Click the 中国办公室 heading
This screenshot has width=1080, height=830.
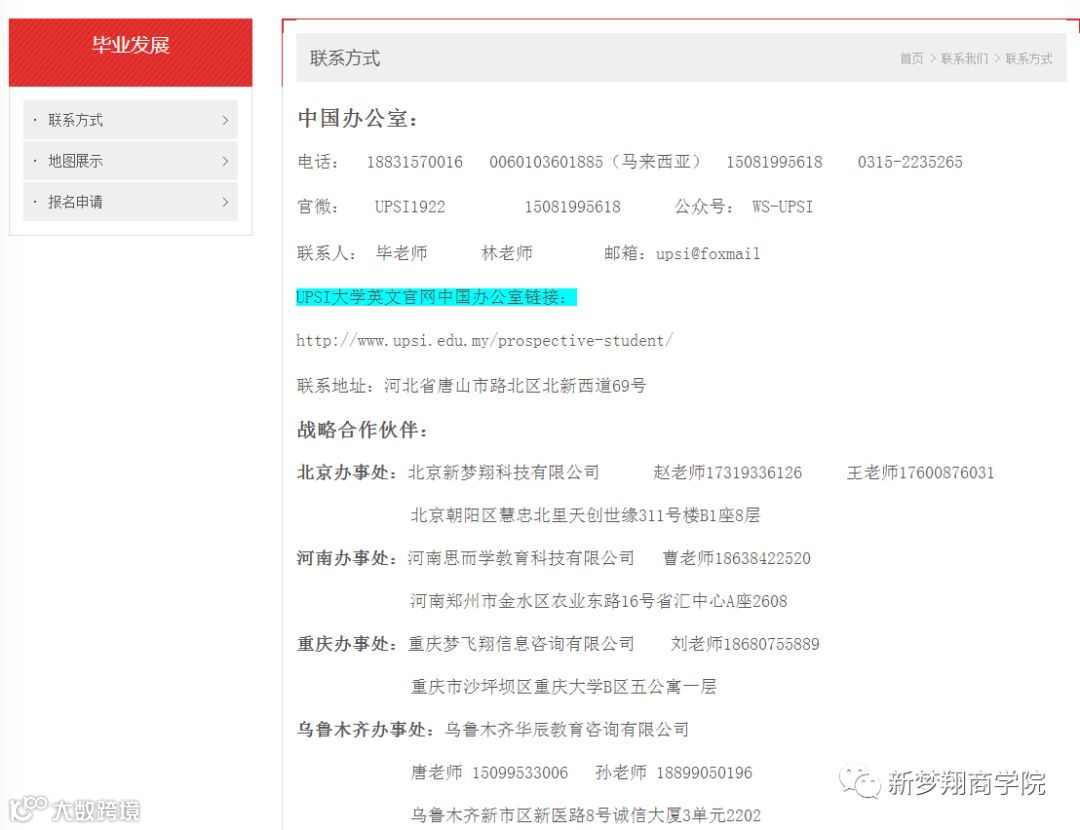point(357,118)
